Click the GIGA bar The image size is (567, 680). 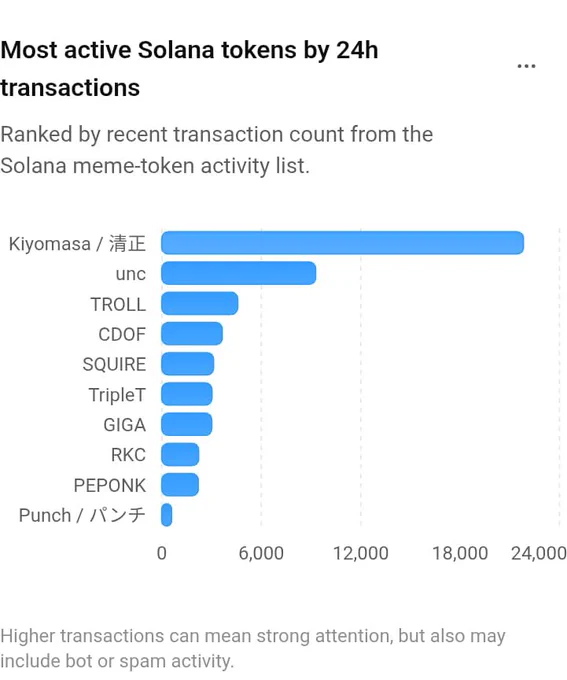(187, 424)
